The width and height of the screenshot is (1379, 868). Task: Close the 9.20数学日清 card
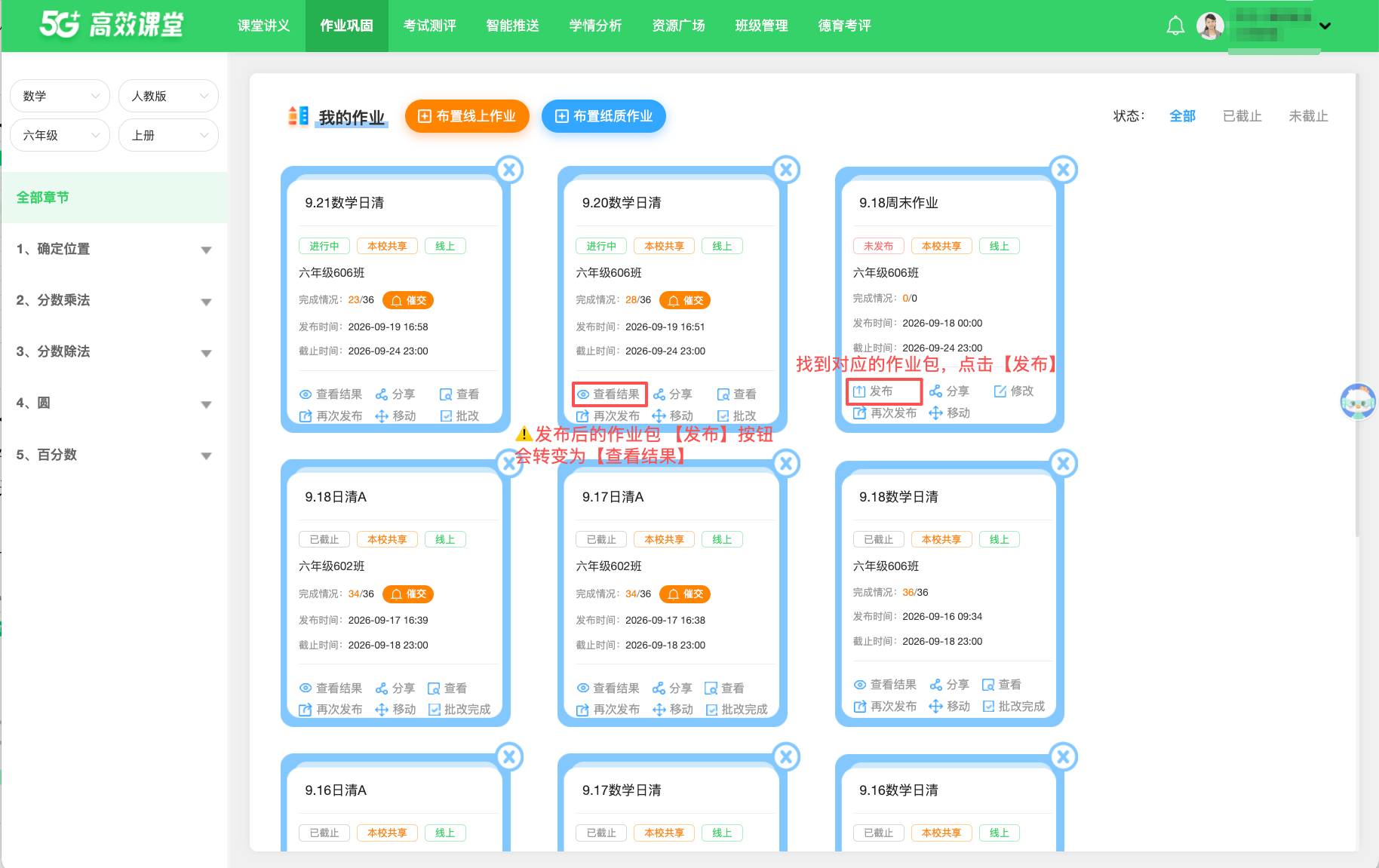786,170
